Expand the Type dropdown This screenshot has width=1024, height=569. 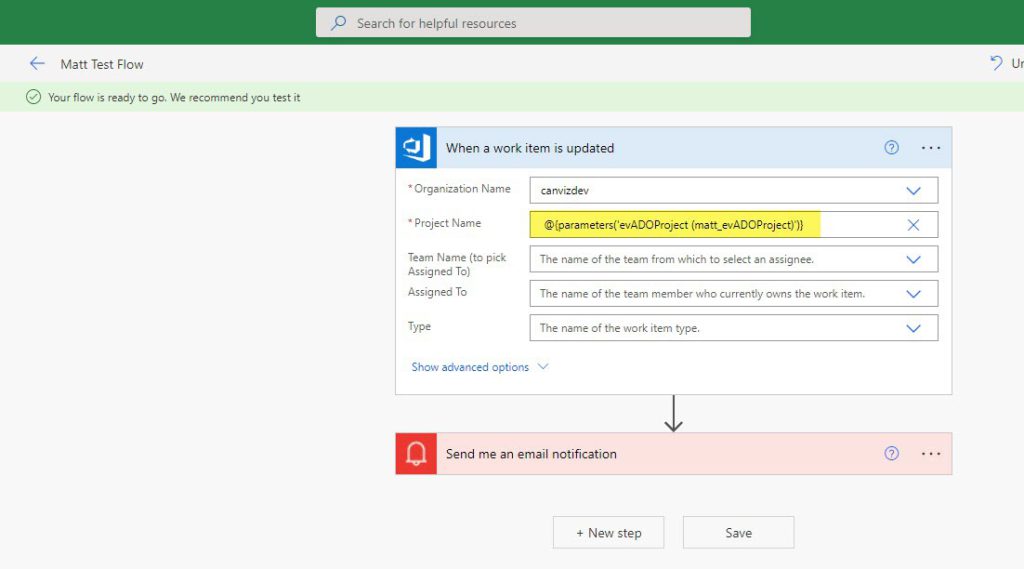(x=913, y=328)
